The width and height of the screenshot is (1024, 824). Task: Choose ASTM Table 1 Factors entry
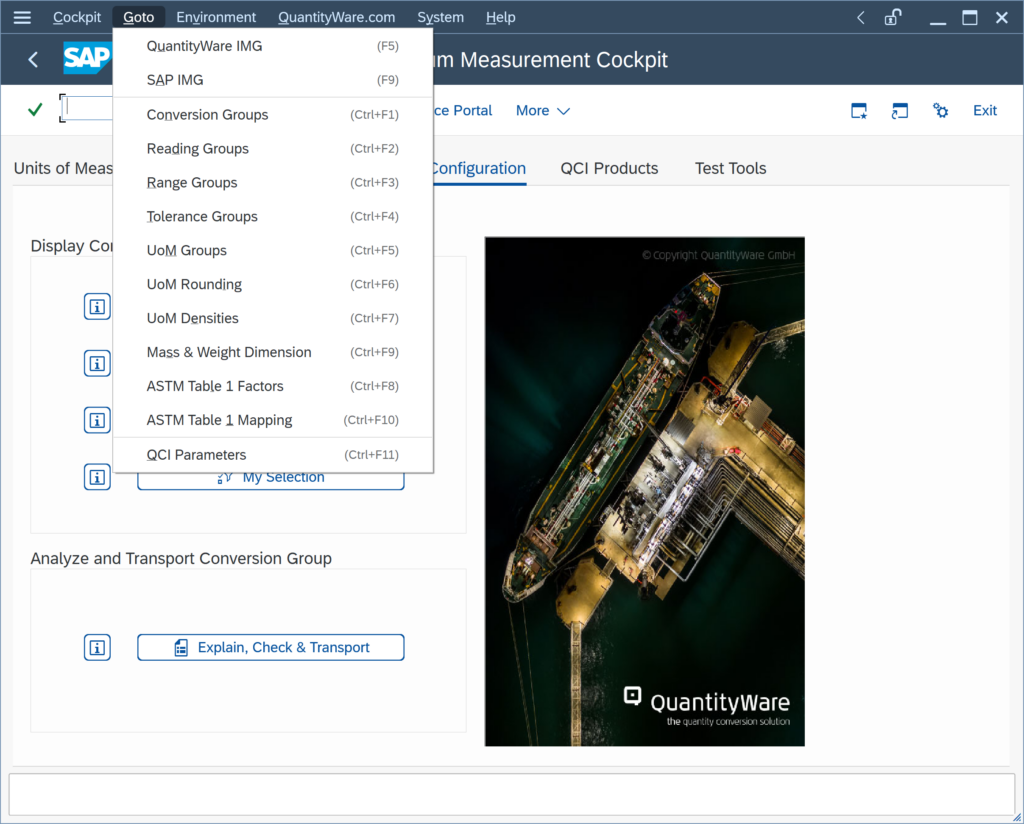(x=273, y=386)
